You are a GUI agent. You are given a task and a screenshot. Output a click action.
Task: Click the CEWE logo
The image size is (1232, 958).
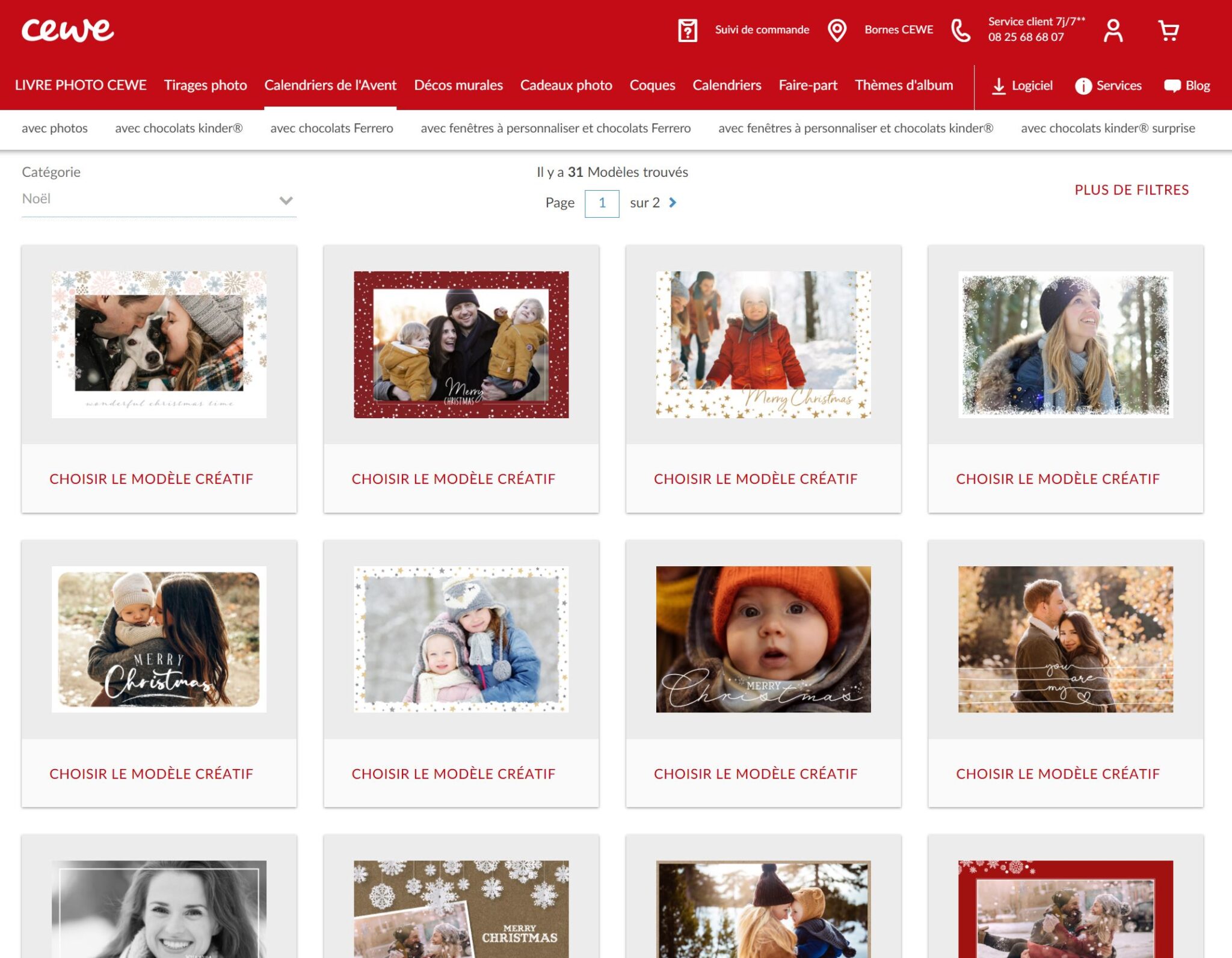point(67,30)
